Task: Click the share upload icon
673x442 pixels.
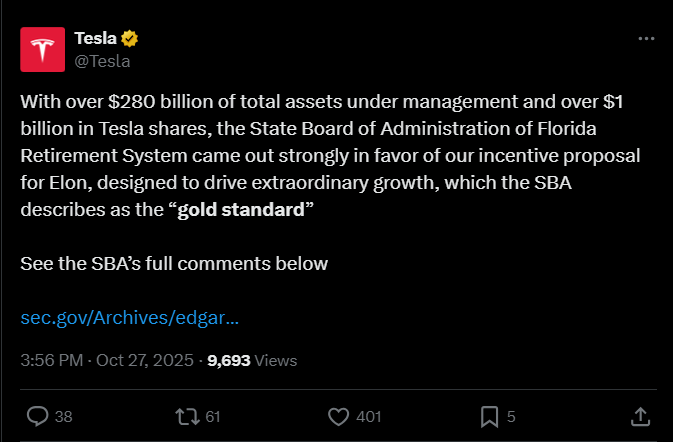Action: pos(642,416)
